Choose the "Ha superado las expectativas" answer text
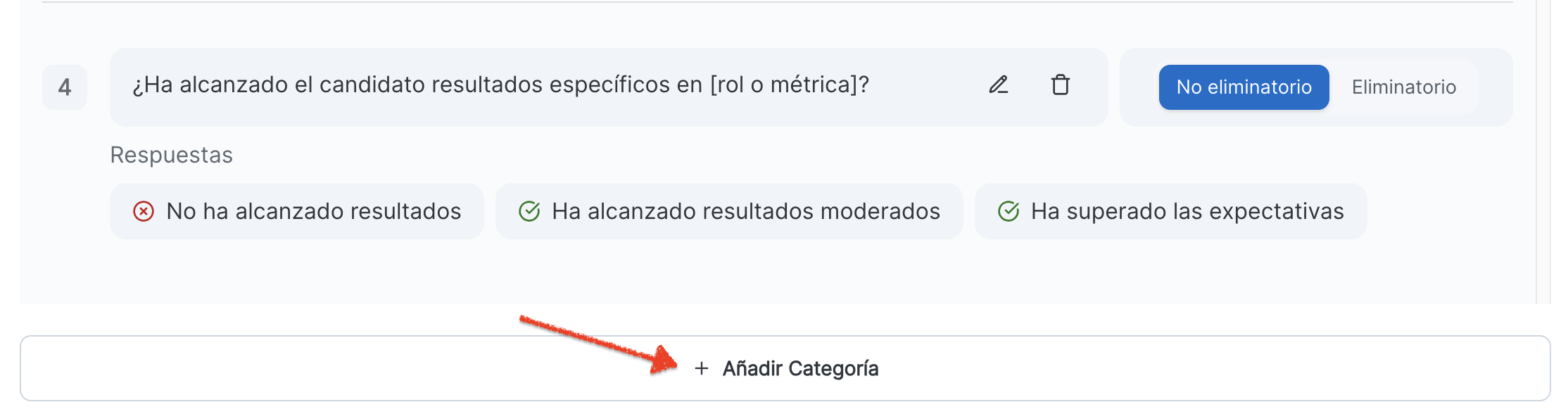 pos(1187,211)
